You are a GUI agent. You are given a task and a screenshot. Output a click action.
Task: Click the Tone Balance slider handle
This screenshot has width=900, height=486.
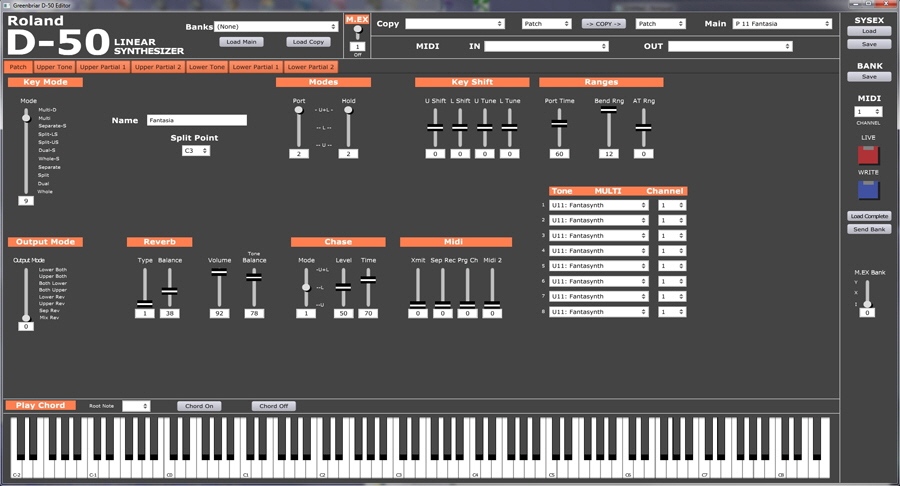(x=254, y=277)
